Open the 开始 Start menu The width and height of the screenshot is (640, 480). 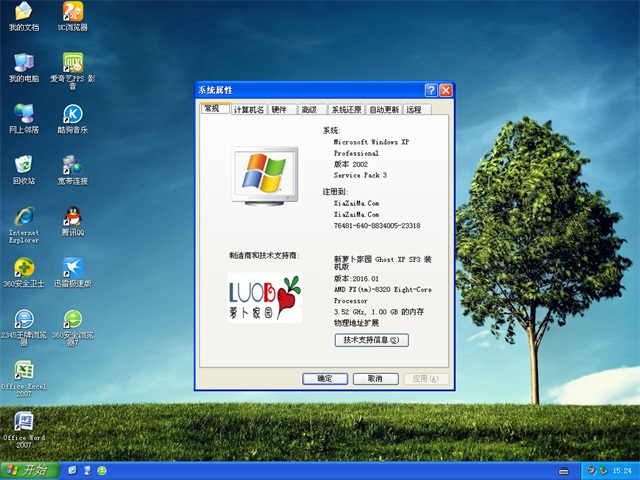click(x=28, y=469)
